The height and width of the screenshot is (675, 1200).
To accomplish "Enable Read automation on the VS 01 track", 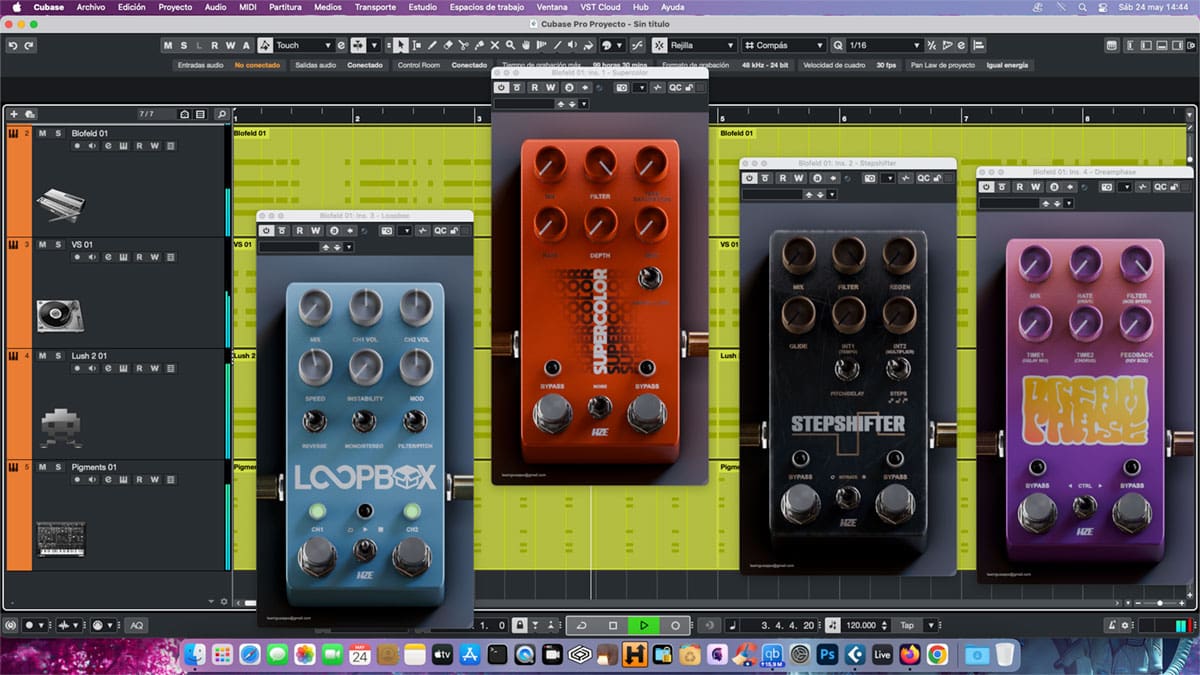I will pyautogui.click(x=140, y=257).
